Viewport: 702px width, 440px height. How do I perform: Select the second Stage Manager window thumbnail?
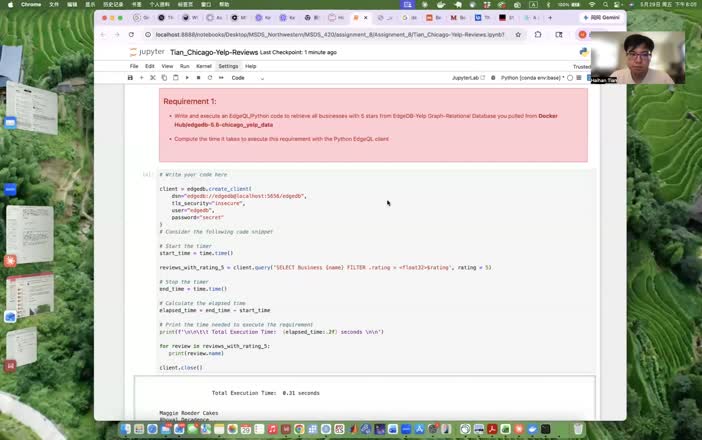30,234
